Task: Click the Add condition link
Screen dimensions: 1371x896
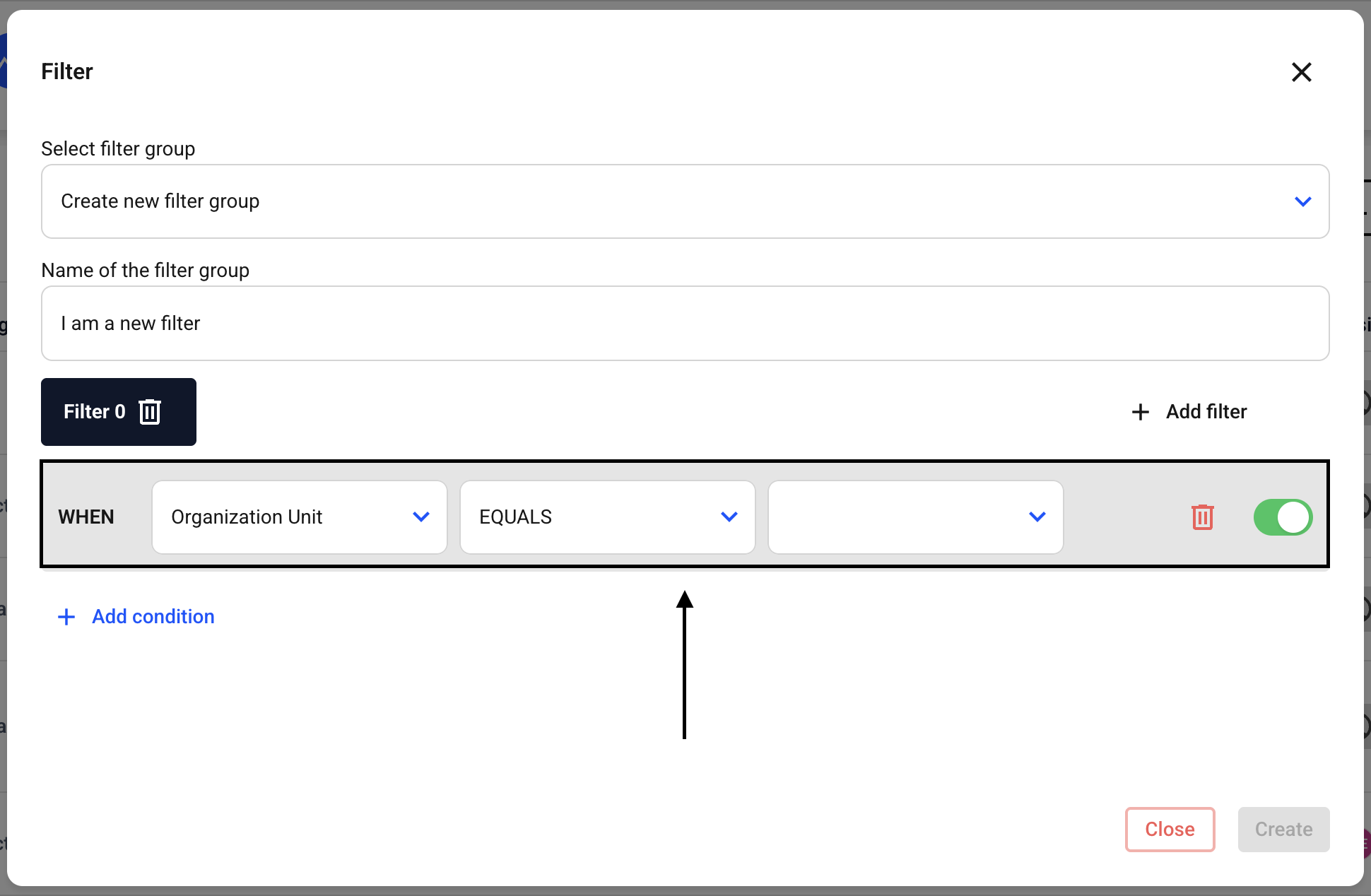Action: [153, 617]
